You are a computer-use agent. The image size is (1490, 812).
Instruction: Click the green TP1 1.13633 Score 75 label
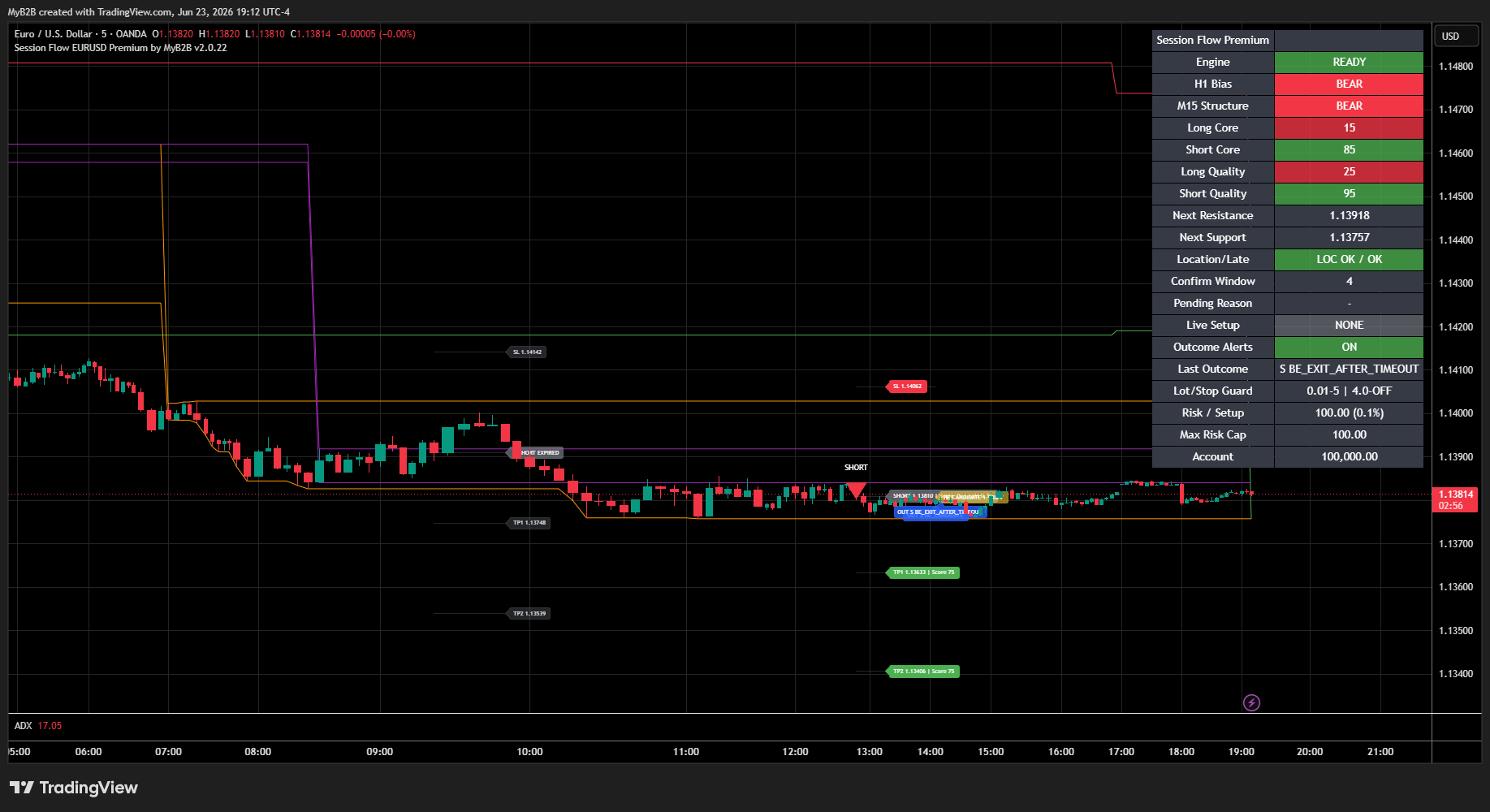pyautogui.click(x=922, y=572)
